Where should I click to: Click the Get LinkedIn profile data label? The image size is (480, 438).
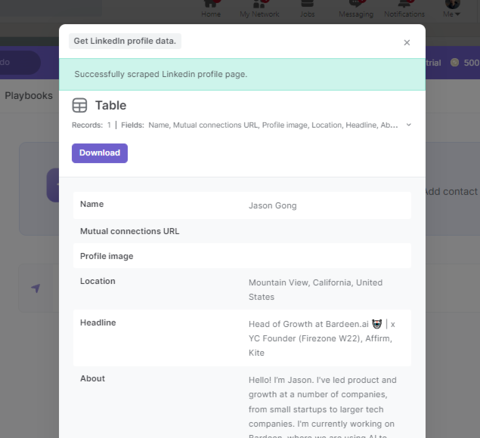125,41
